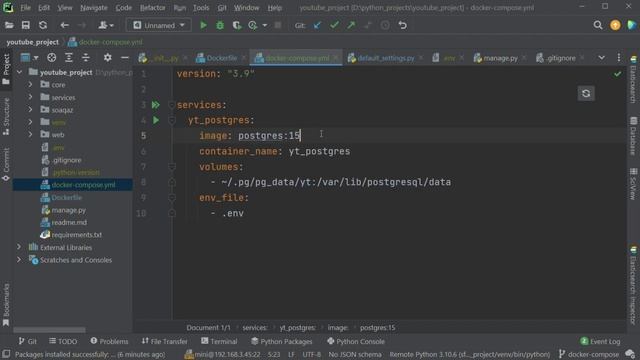Screen dimensions: 640x360
Task: Show Git history clock icon
Action: click(385, 25)
